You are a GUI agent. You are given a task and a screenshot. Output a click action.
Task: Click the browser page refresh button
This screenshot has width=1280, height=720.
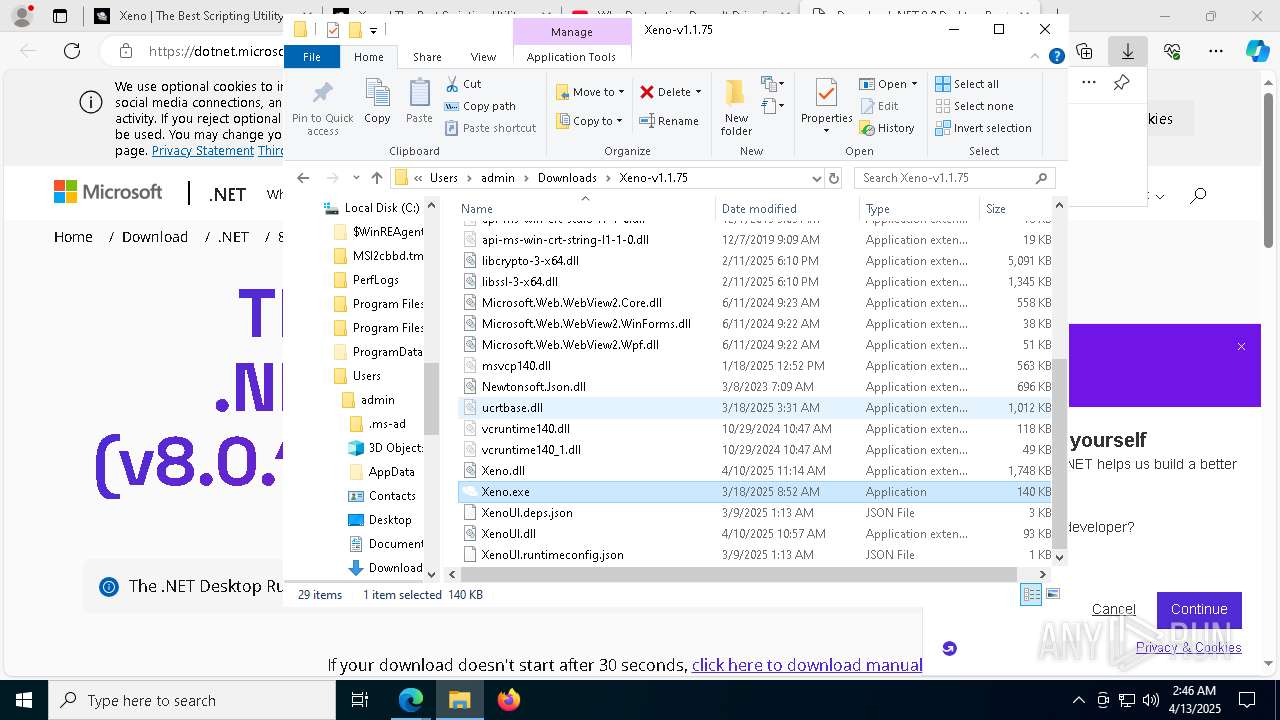coord(72,51)
